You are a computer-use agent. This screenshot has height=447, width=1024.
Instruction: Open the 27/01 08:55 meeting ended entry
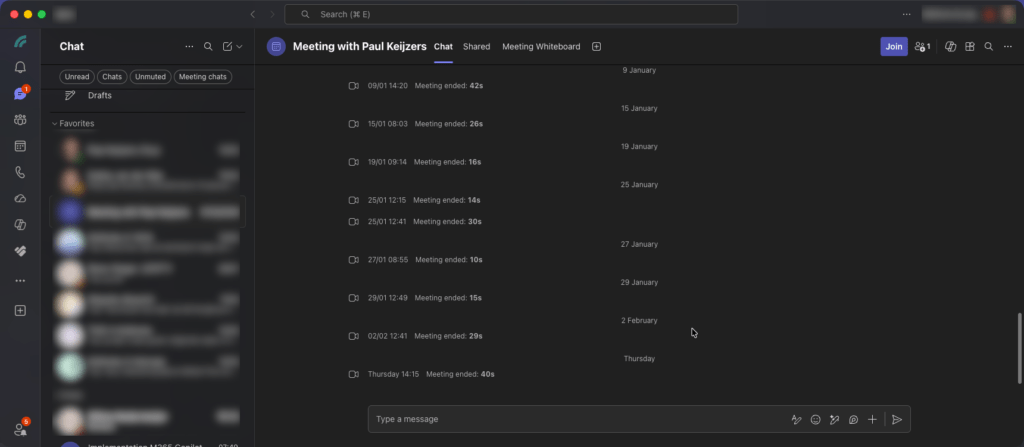[416, 259]
